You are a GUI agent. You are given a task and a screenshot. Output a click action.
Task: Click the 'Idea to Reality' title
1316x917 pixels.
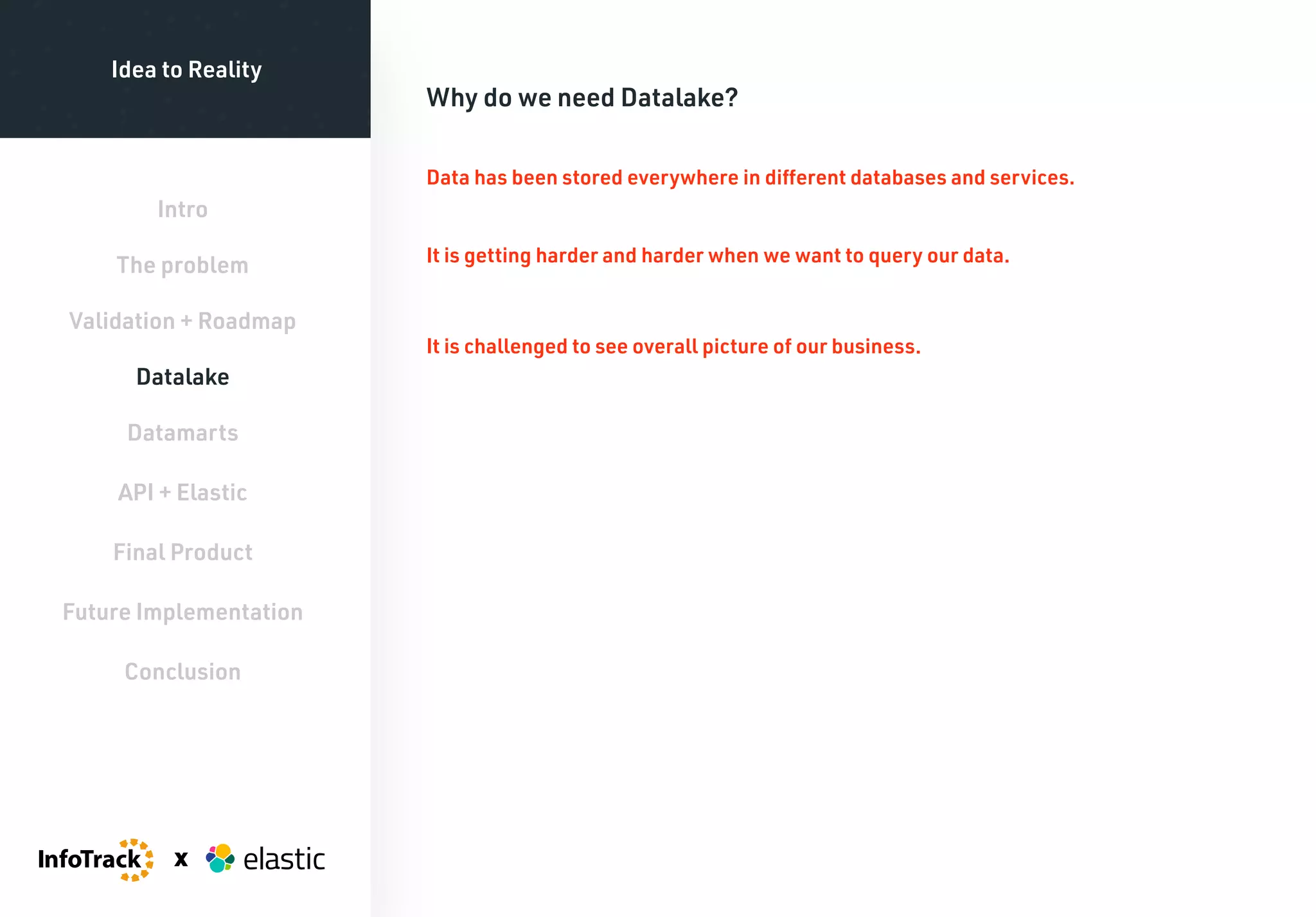(x=186, y=69)
